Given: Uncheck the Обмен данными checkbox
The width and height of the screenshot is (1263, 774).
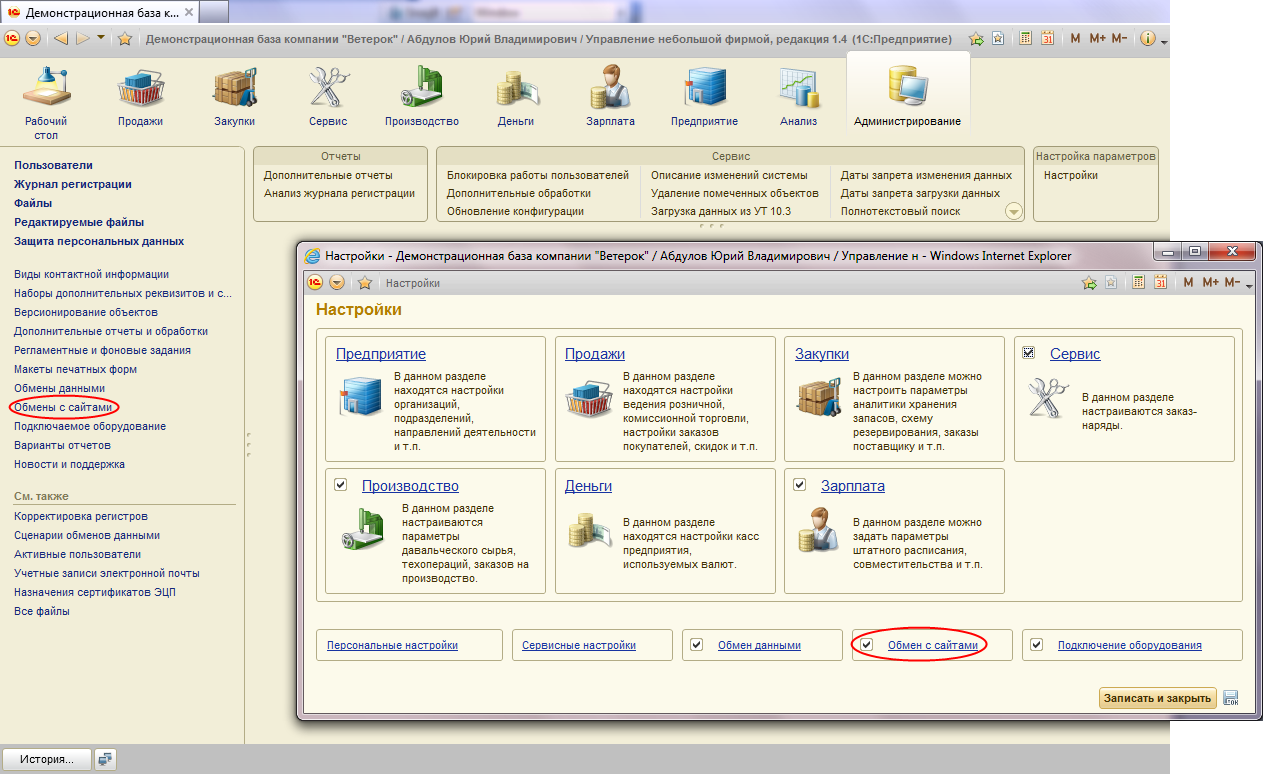Looking at the screenshot, I should click(697, 645).
